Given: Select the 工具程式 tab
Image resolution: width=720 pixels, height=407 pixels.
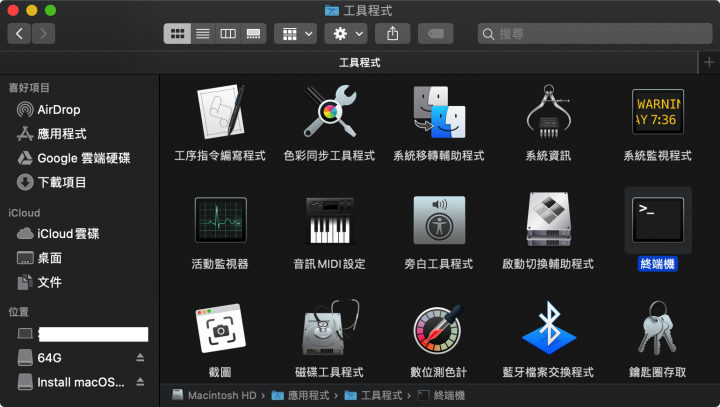Looking at the screenshot, I should coord(359,62).
